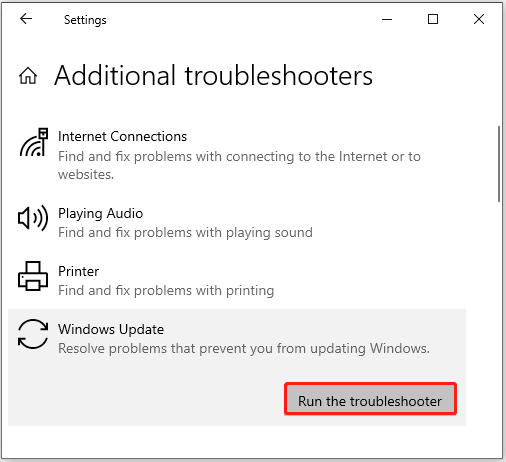Minimize the Settings window
This screenshot has width=506, height=462.
(387, 19)
